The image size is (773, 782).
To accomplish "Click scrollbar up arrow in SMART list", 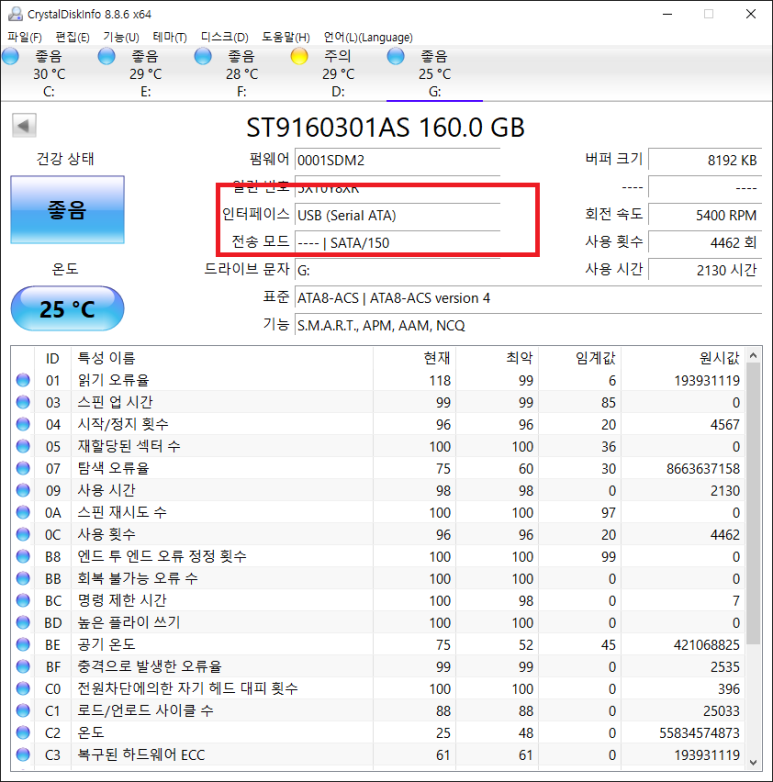I will (x=754, y=356).
